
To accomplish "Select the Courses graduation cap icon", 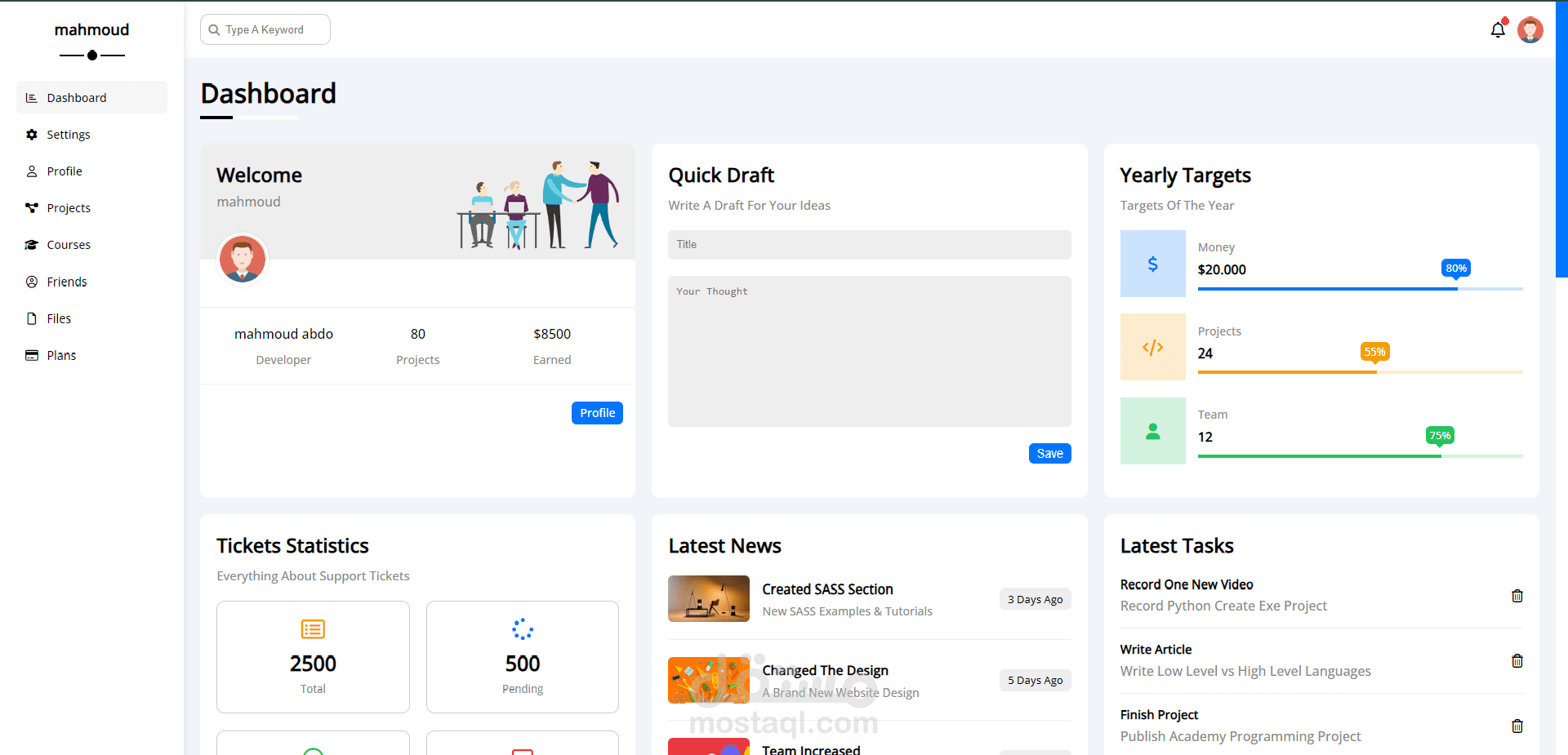I will click(31, 244).
